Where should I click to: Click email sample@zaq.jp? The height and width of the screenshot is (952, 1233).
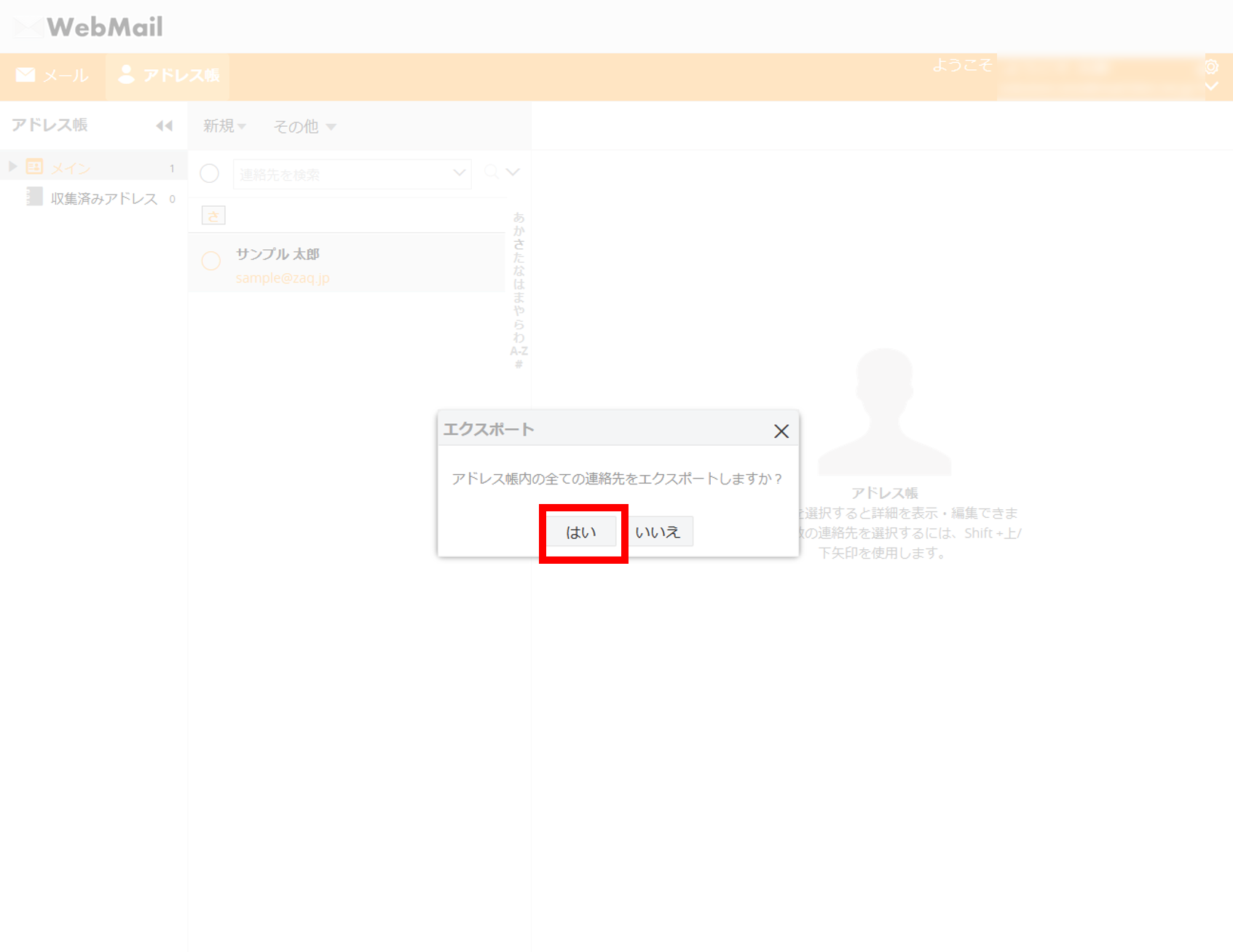(x=283, y=278)
